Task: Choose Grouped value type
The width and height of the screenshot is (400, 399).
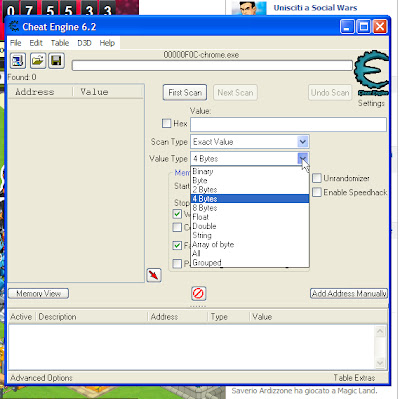Action: pyautogui.click(x=250, y=263)
